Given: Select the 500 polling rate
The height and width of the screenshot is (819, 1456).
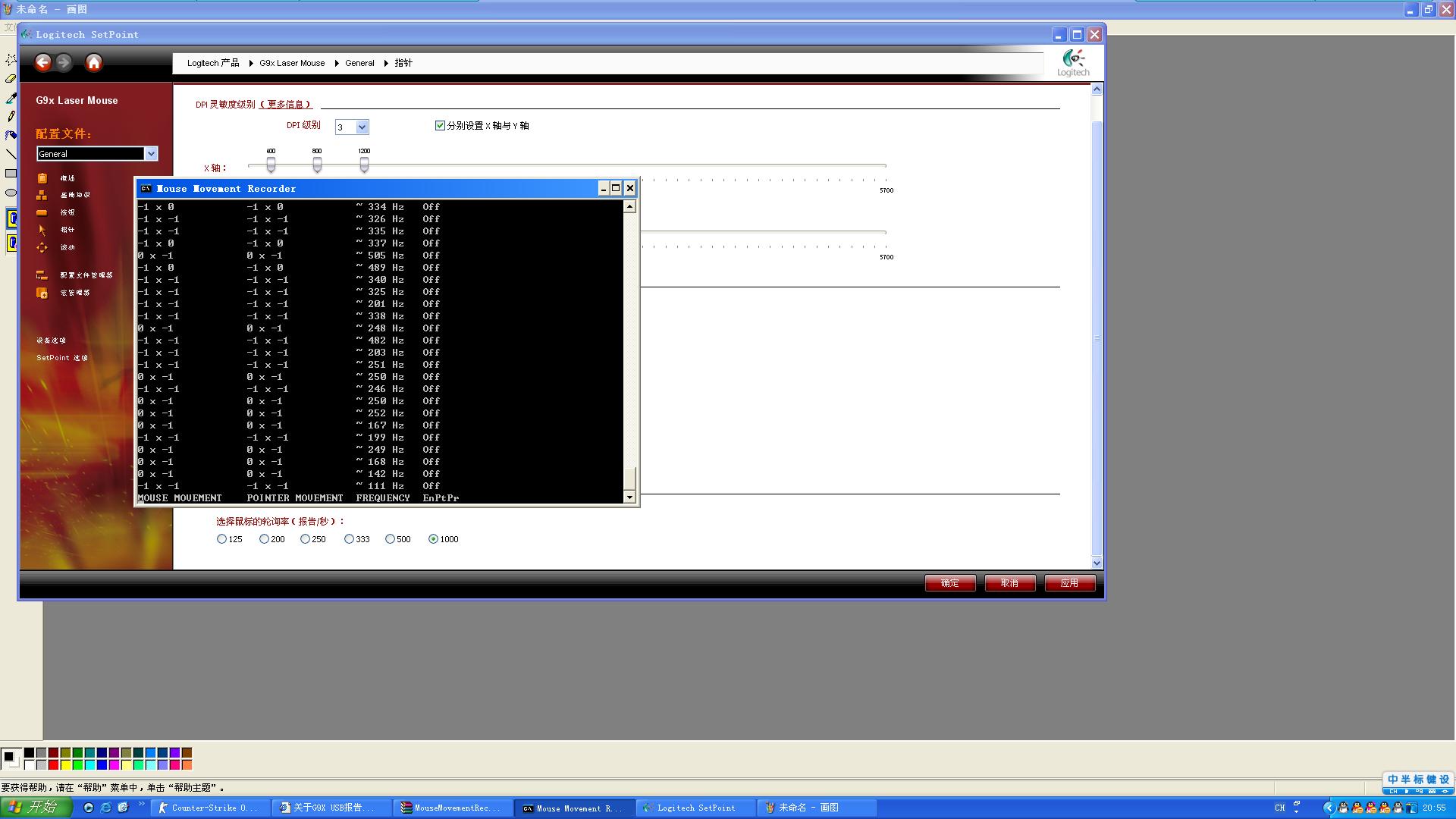Looking at the screenshot, I should coord(390,539).
